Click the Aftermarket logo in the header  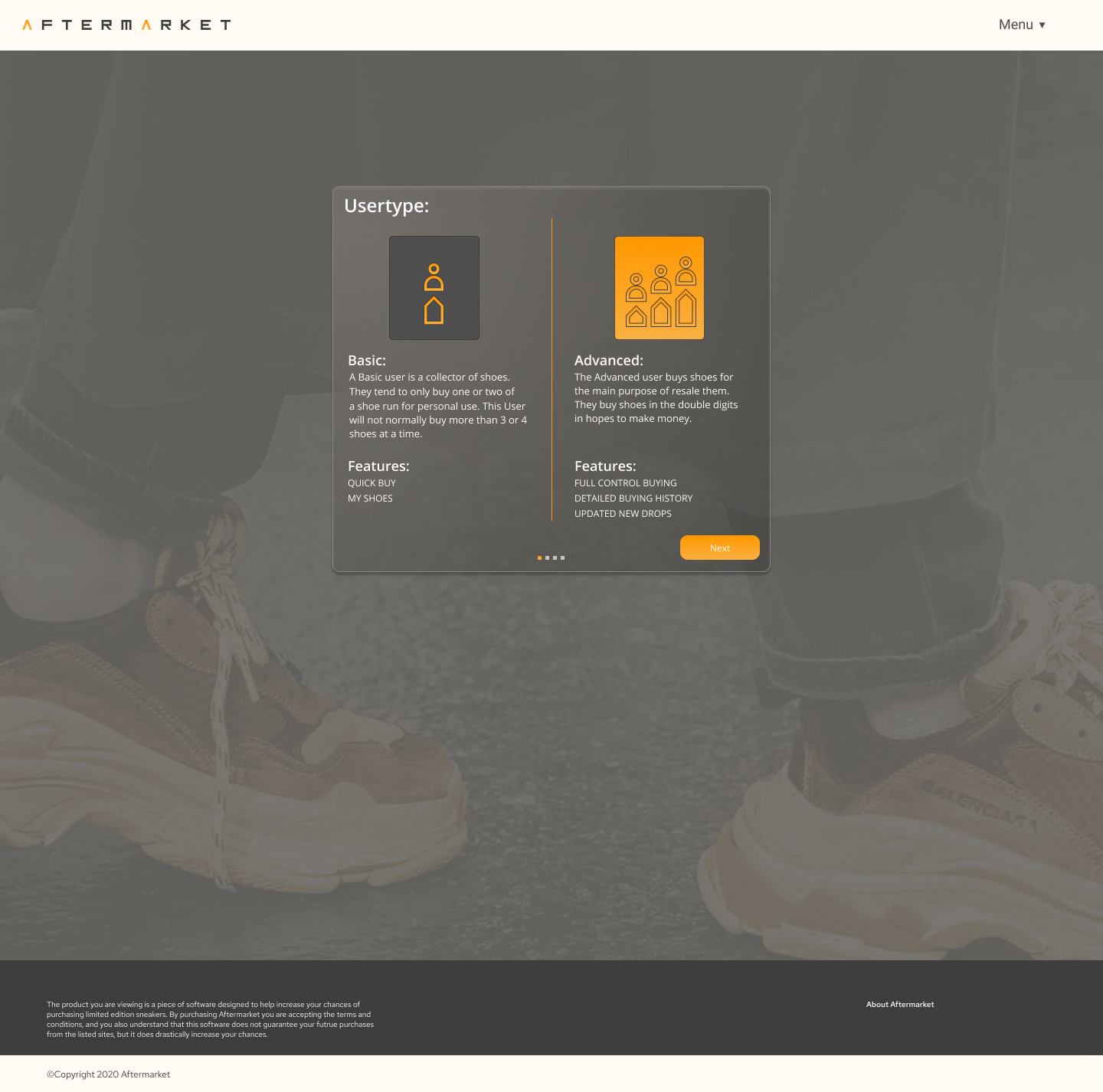tap(126, 25)
